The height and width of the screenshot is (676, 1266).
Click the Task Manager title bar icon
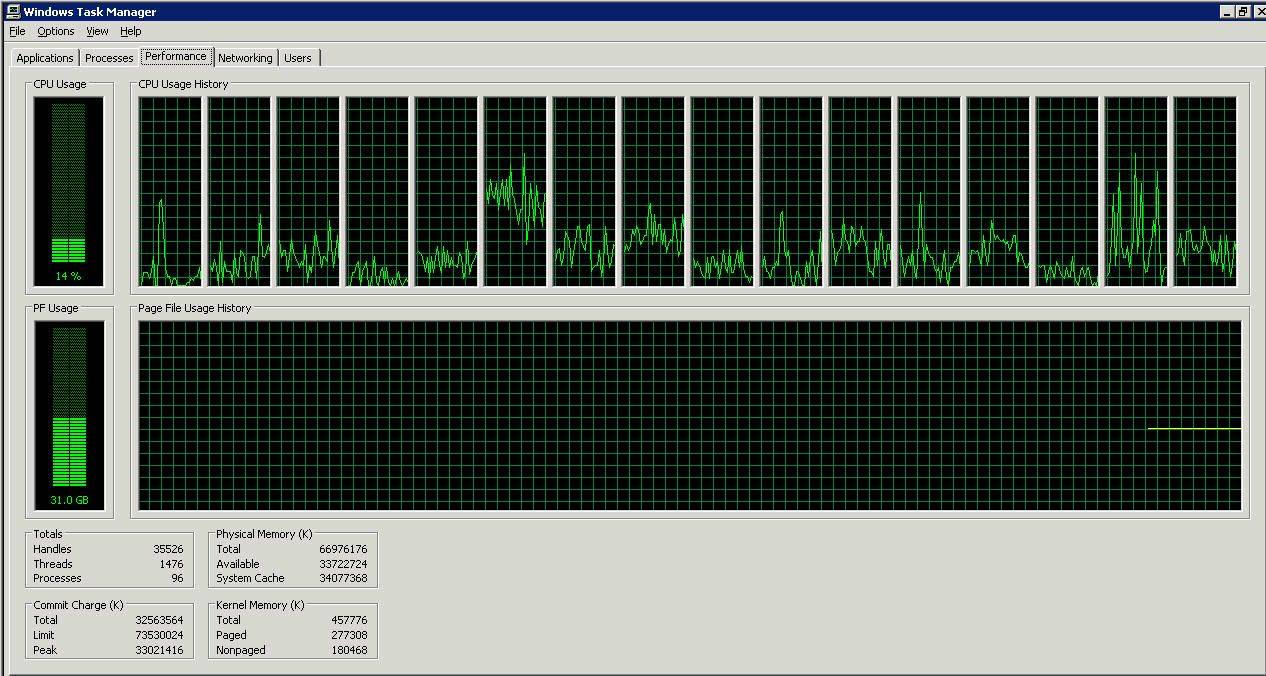point(13,12)
